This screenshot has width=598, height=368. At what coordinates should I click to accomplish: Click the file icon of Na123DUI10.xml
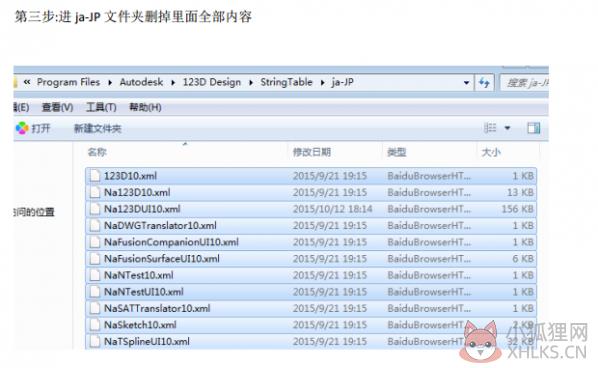[x=95, y=209]
